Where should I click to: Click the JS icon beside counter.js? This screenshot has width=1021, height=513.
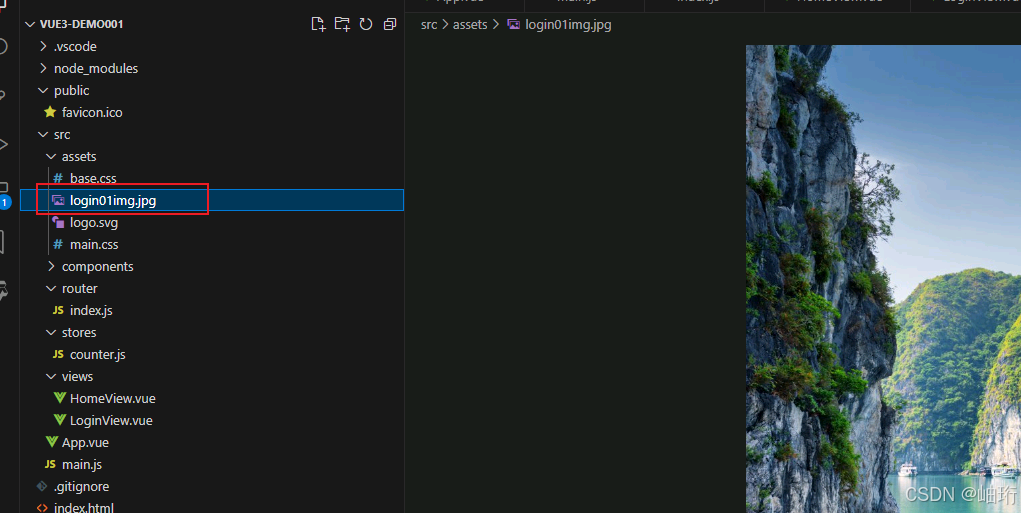click(58, 354)
